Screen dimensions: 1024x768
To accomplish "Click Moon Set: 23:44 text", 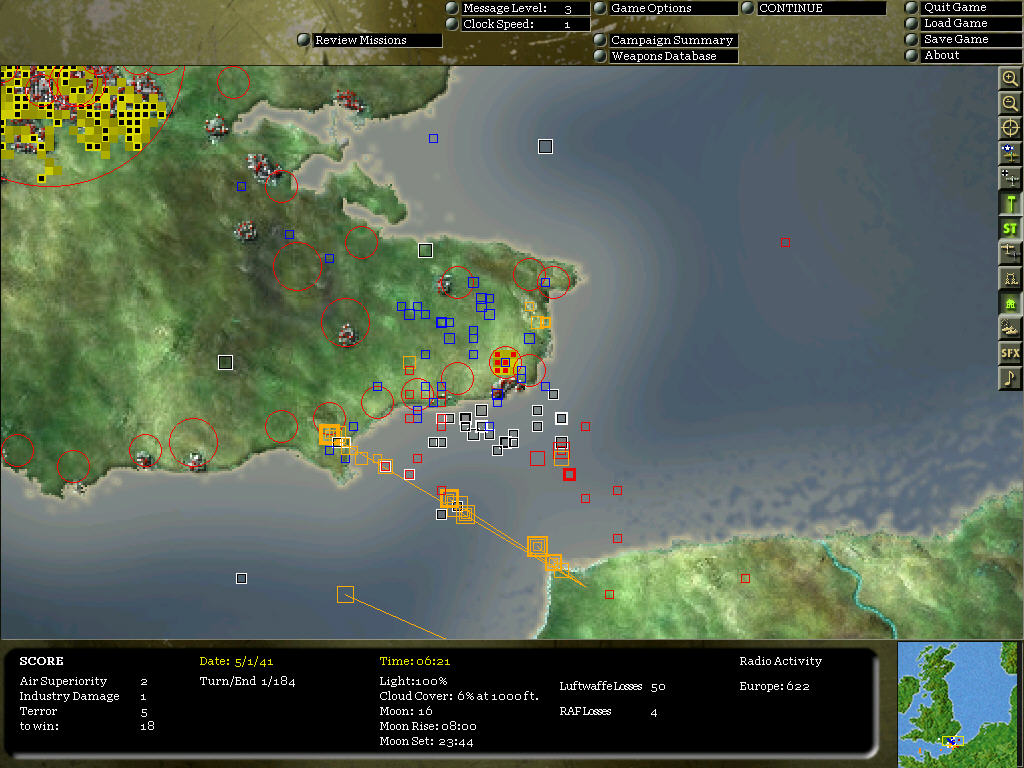I will click(x=426, y=742).
